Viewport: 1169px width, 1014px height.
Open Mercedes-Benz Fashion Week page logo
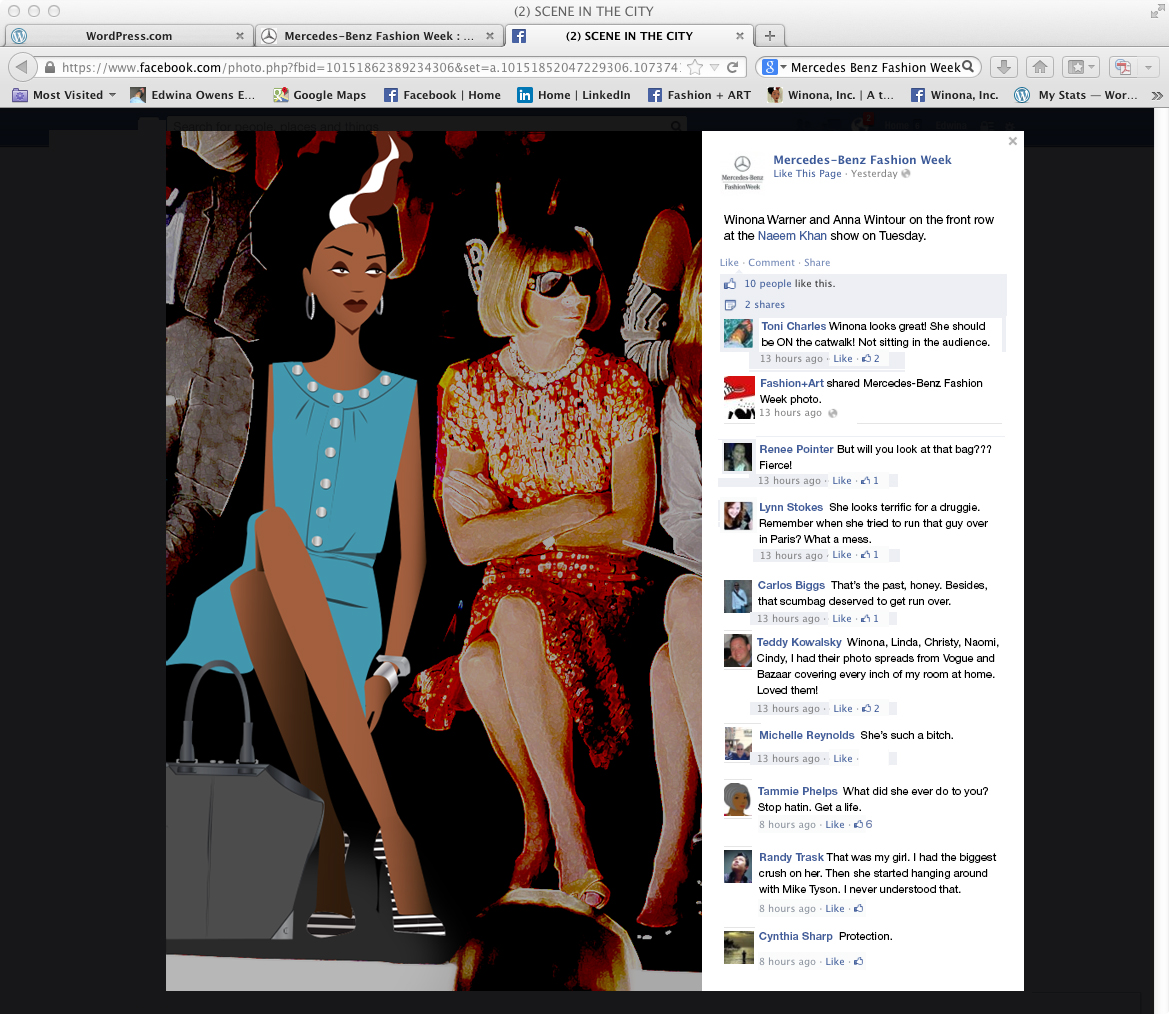742,171
